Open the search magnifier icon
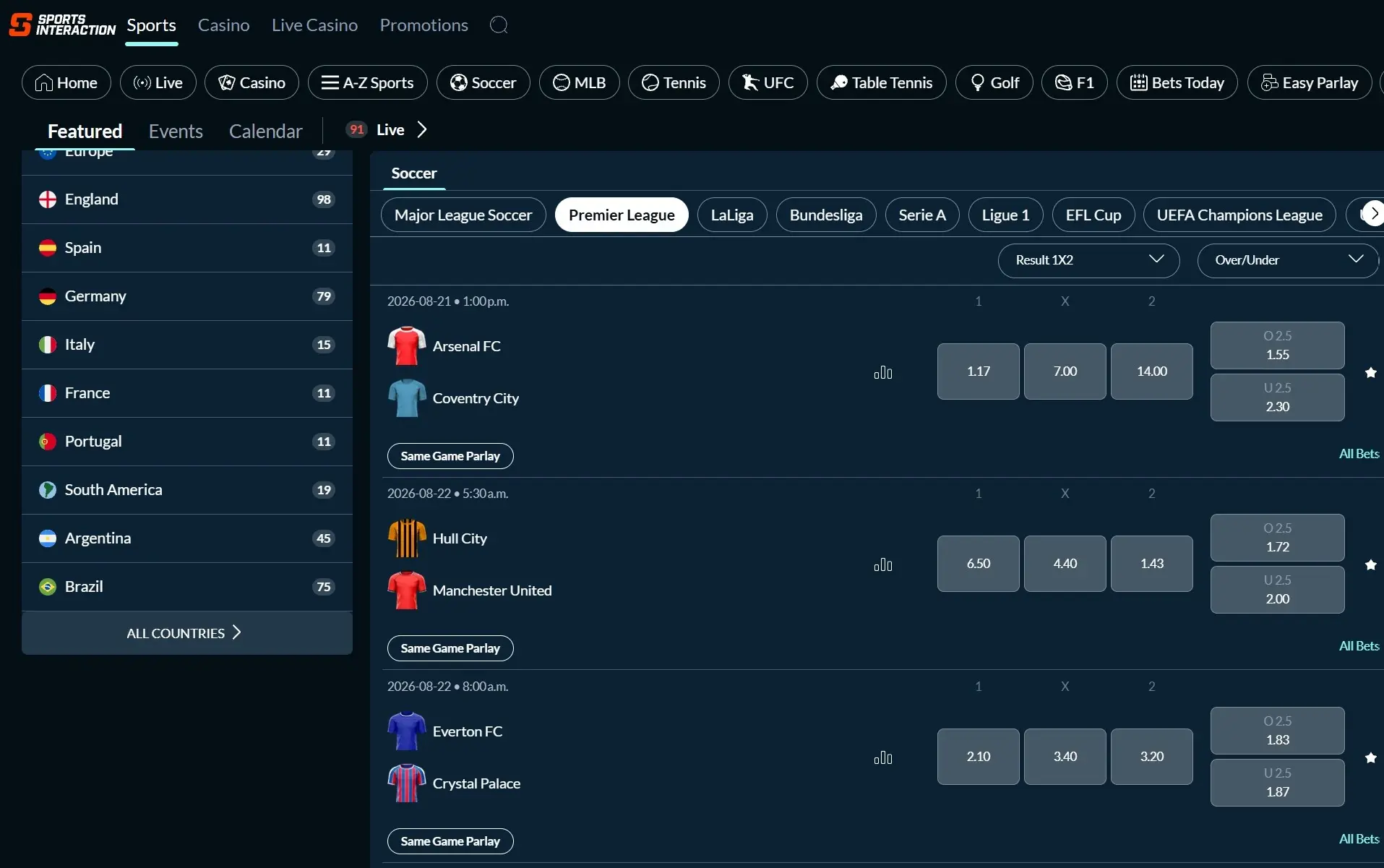1384x868 pixels. pos(499,25)
